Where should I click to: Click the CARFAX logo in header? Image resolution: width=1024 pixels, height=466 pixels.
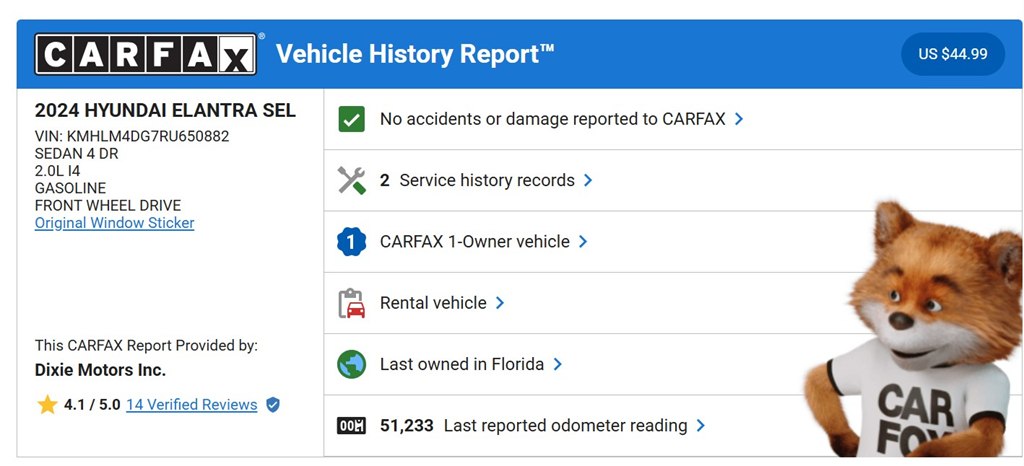(x=145, y=54)
